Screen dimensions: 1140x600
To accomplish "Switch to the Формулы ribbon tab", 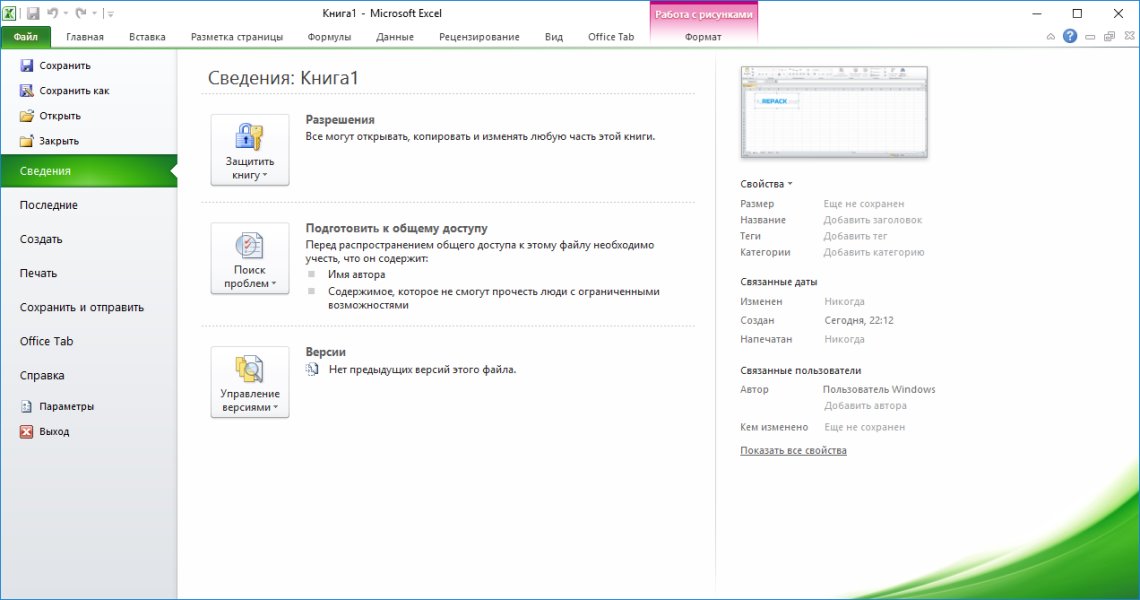I will pos(329,37).
